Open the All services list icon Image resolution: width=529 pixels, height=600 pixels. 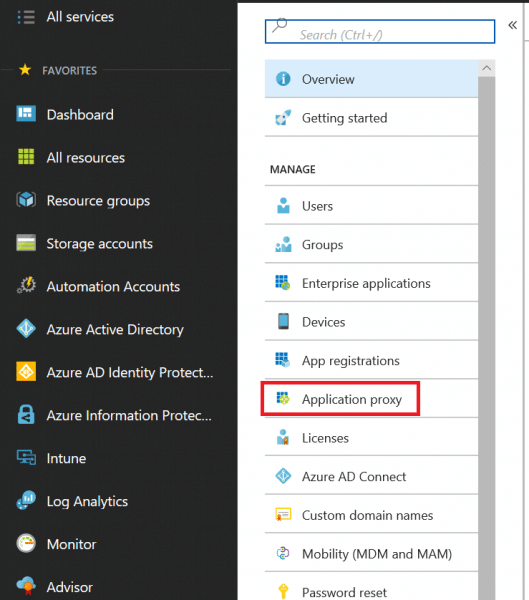[x=26, y=17]
